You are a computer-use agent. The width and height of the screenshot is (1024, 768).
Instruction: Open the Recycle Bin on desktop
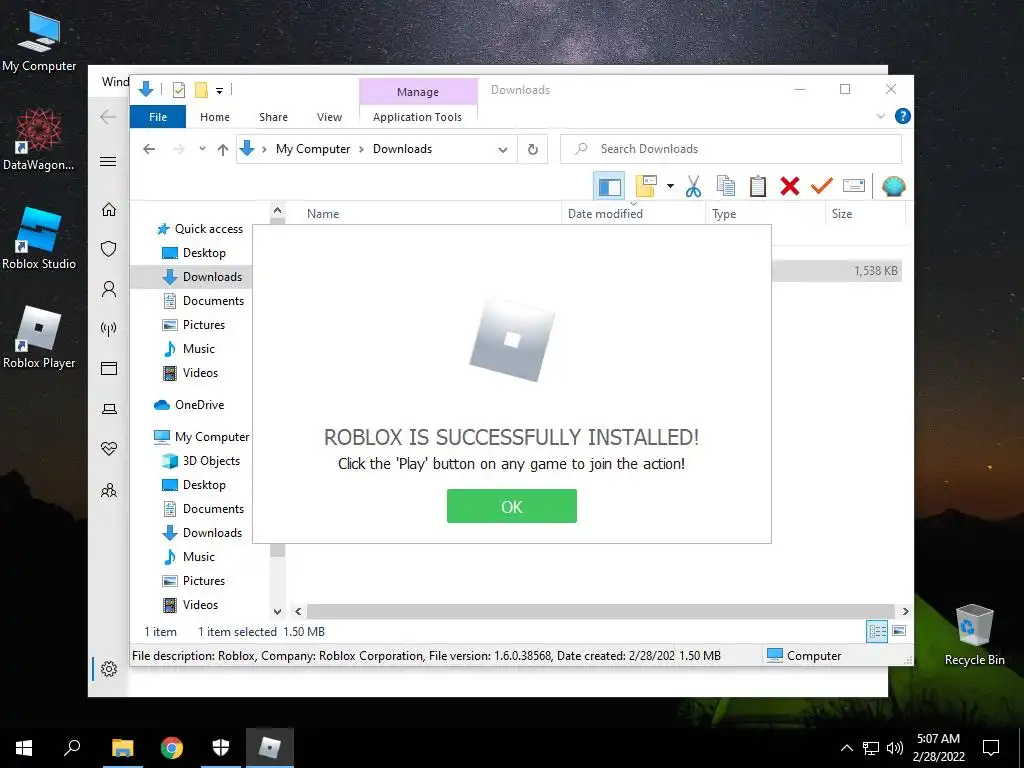click(x=974, y=635)
